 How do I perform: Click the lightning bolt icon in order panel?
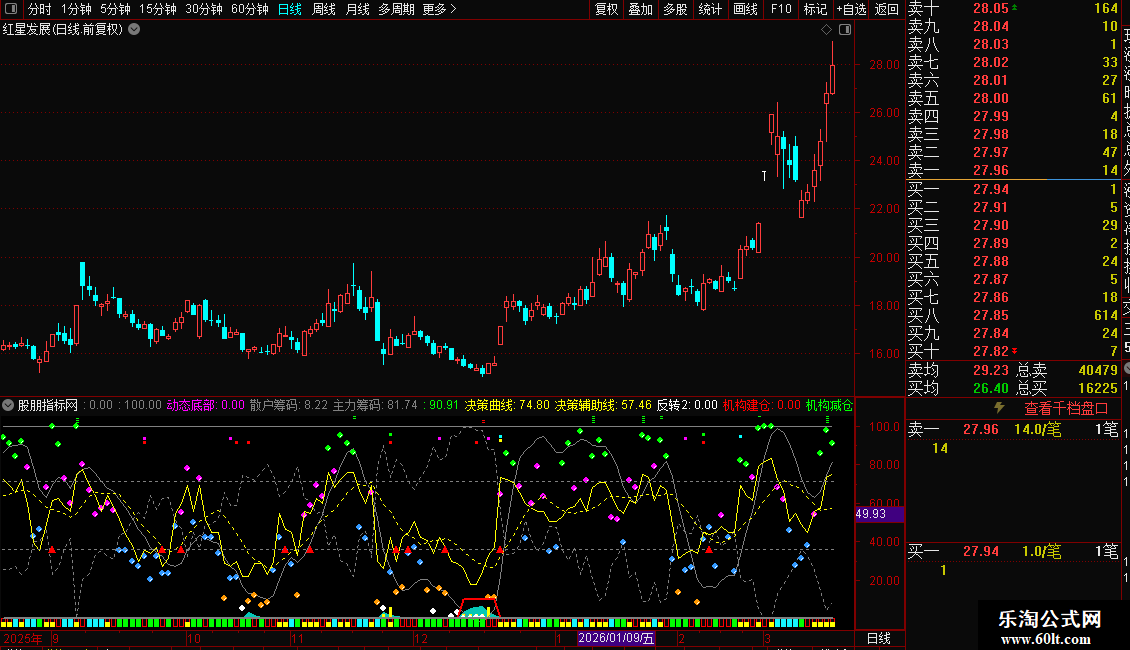(x=999, y=408)
